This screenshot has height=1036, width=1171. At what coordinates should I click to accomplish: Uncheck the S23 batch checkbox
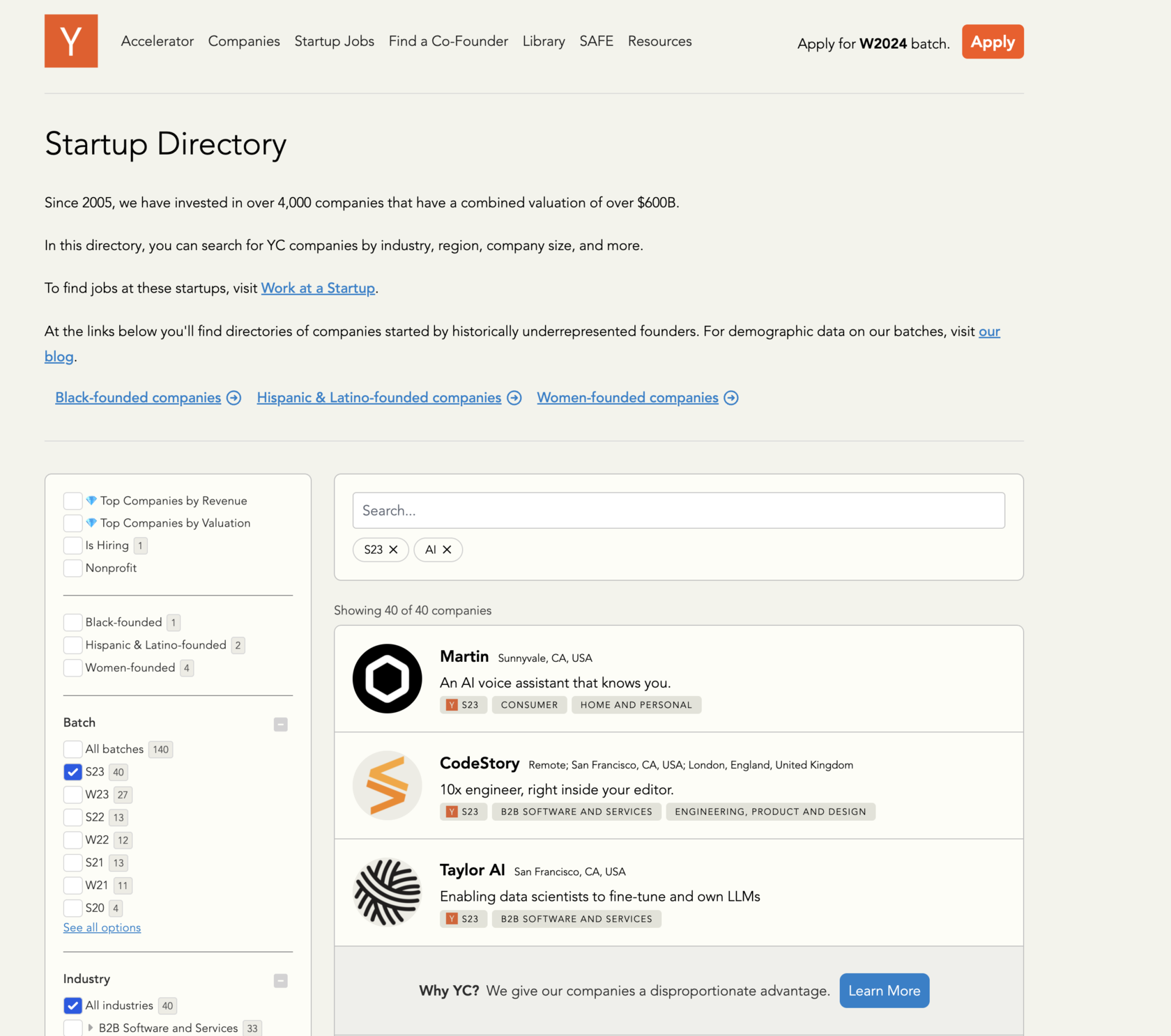click(72, 772)
